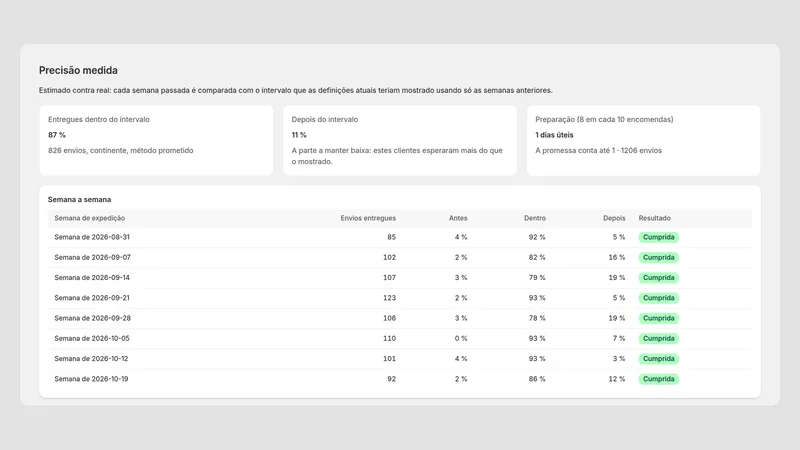Click delivered count 92 for week 2026-10-19
Viewport: 800px width, 450px height.
[391, 379]
